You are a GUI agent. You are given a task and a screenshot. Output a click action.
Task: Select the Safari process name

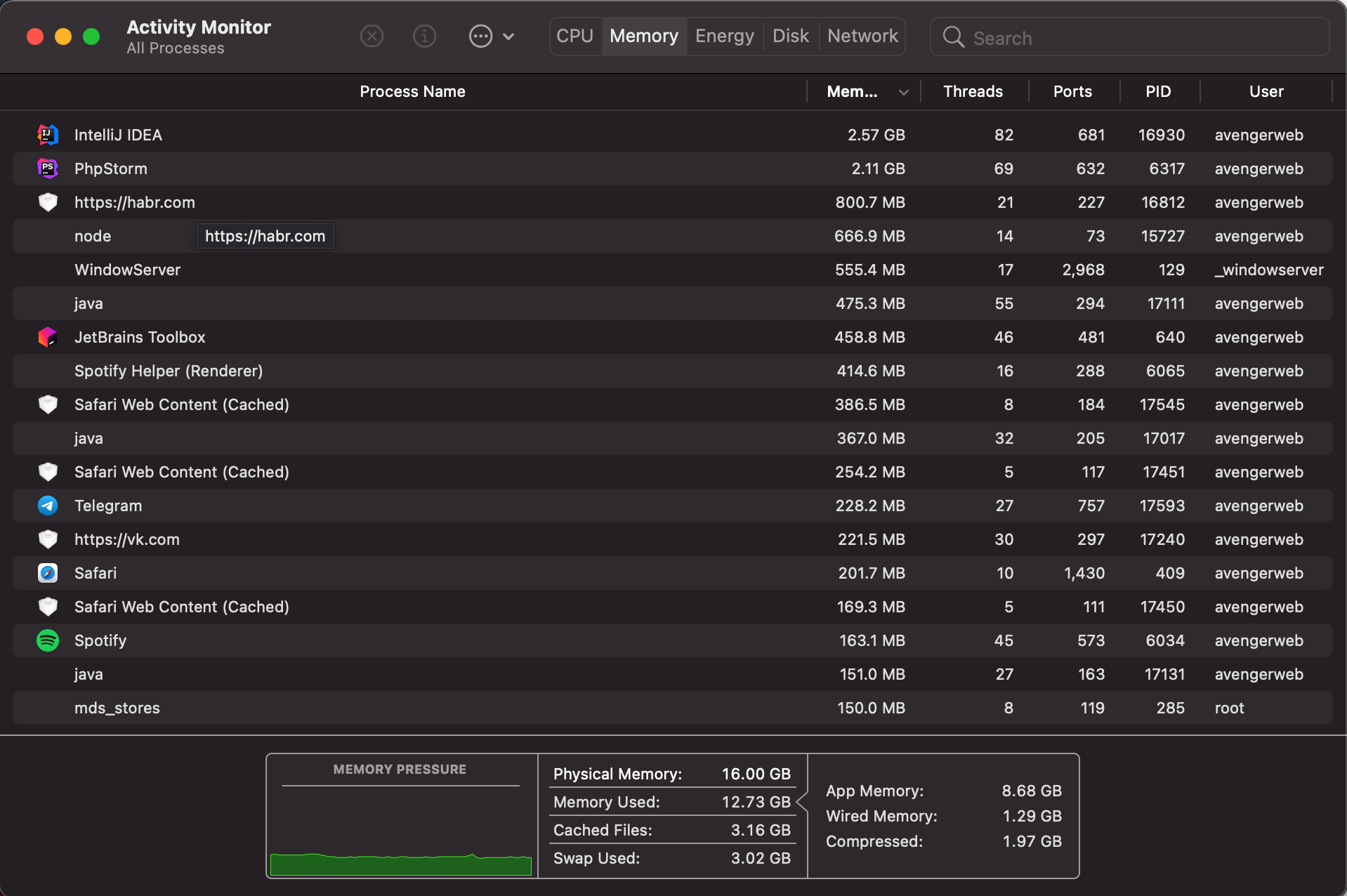coord(96,573)
